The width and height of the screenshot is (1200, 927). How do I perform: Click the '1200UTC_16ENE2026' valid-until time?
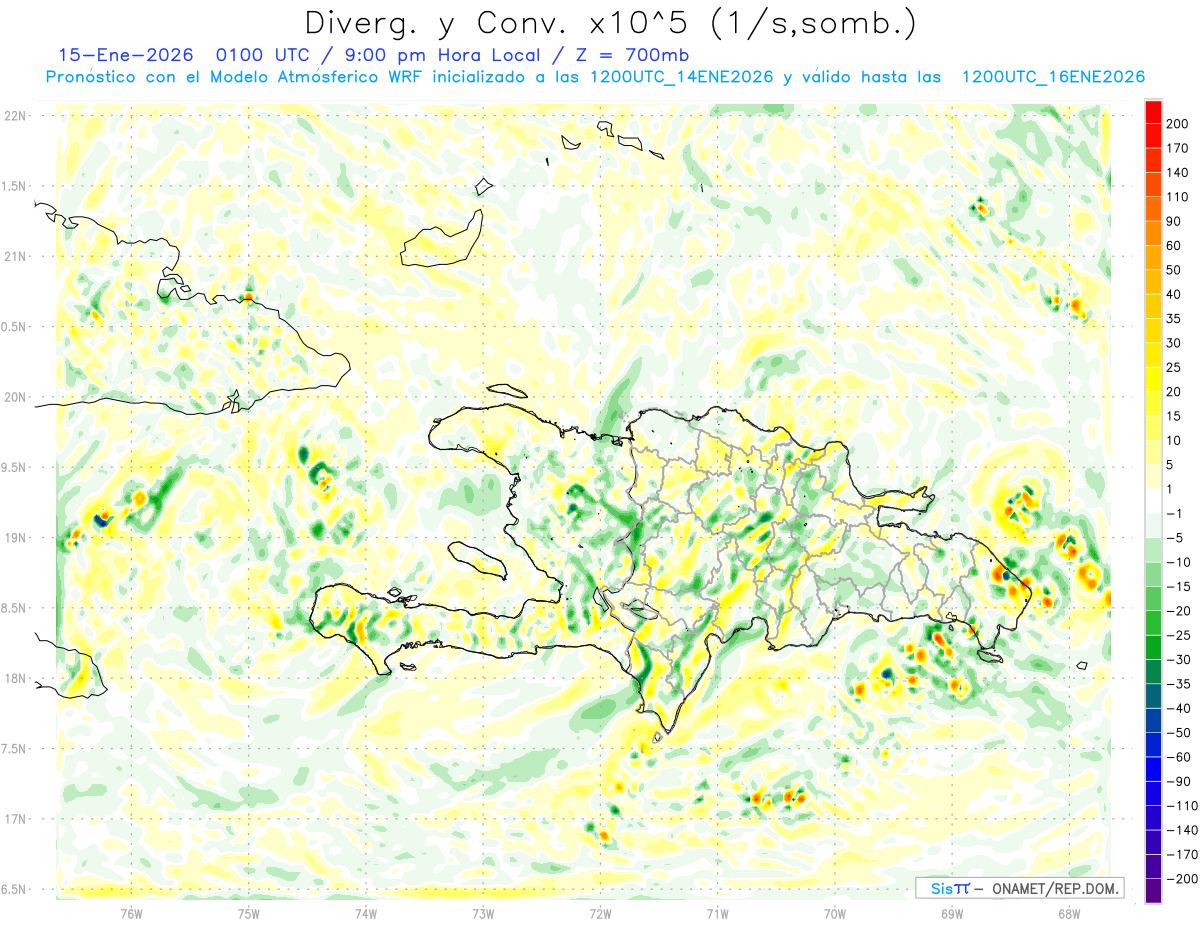tap(1052, 77)
